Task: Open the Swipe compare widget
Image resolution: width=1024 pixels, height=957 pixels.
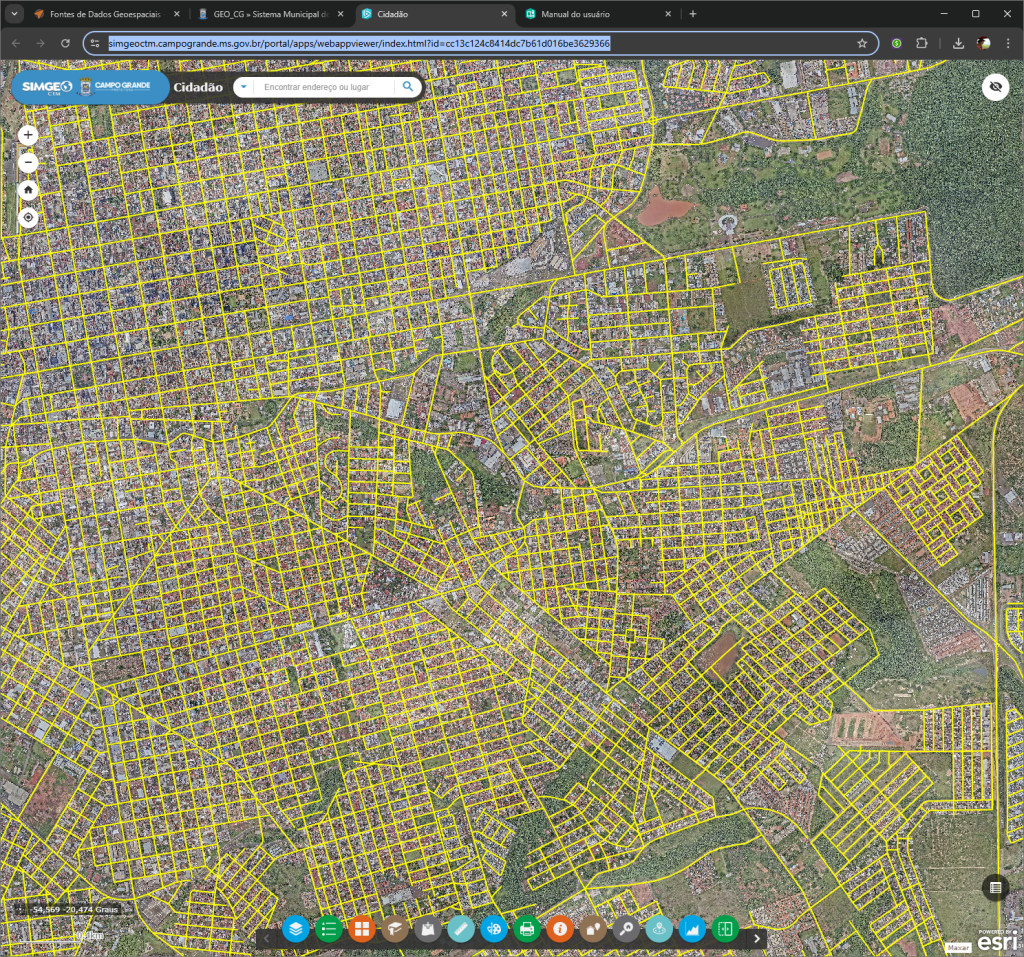Action: tap(725, 929)
